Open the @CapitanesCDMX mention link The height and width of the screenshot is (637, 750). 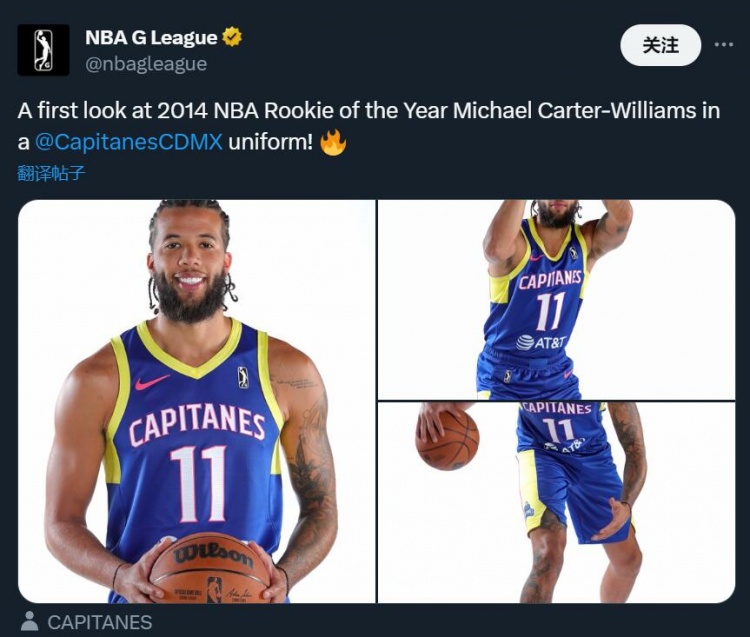pyautogui.click(x=129, y=142)
